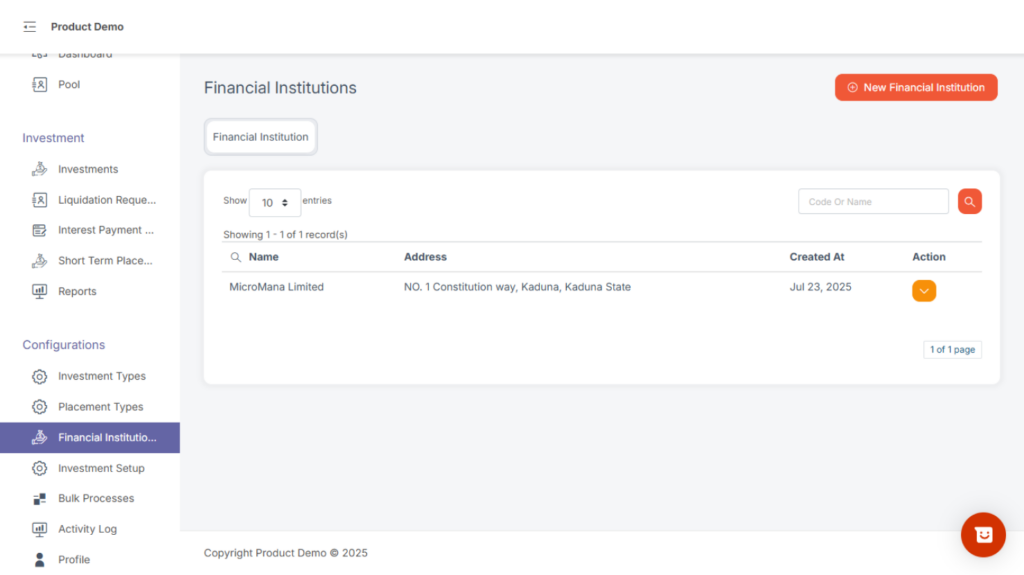Click the Reports sidebar icon
1024x575 pixels.
[39, 292]
